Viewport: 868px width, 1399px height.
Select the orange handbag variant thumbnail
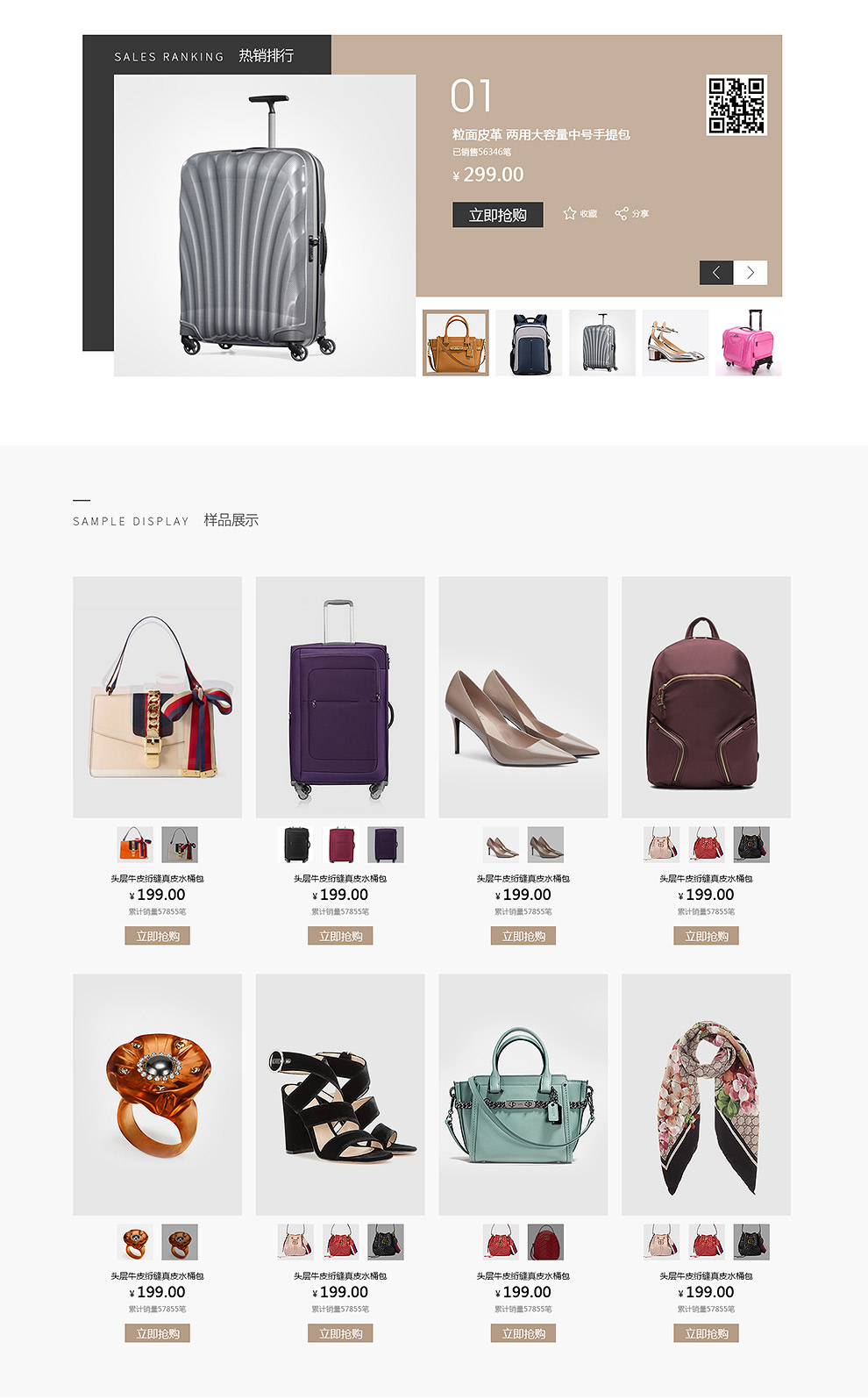click(x=135, y=845)
